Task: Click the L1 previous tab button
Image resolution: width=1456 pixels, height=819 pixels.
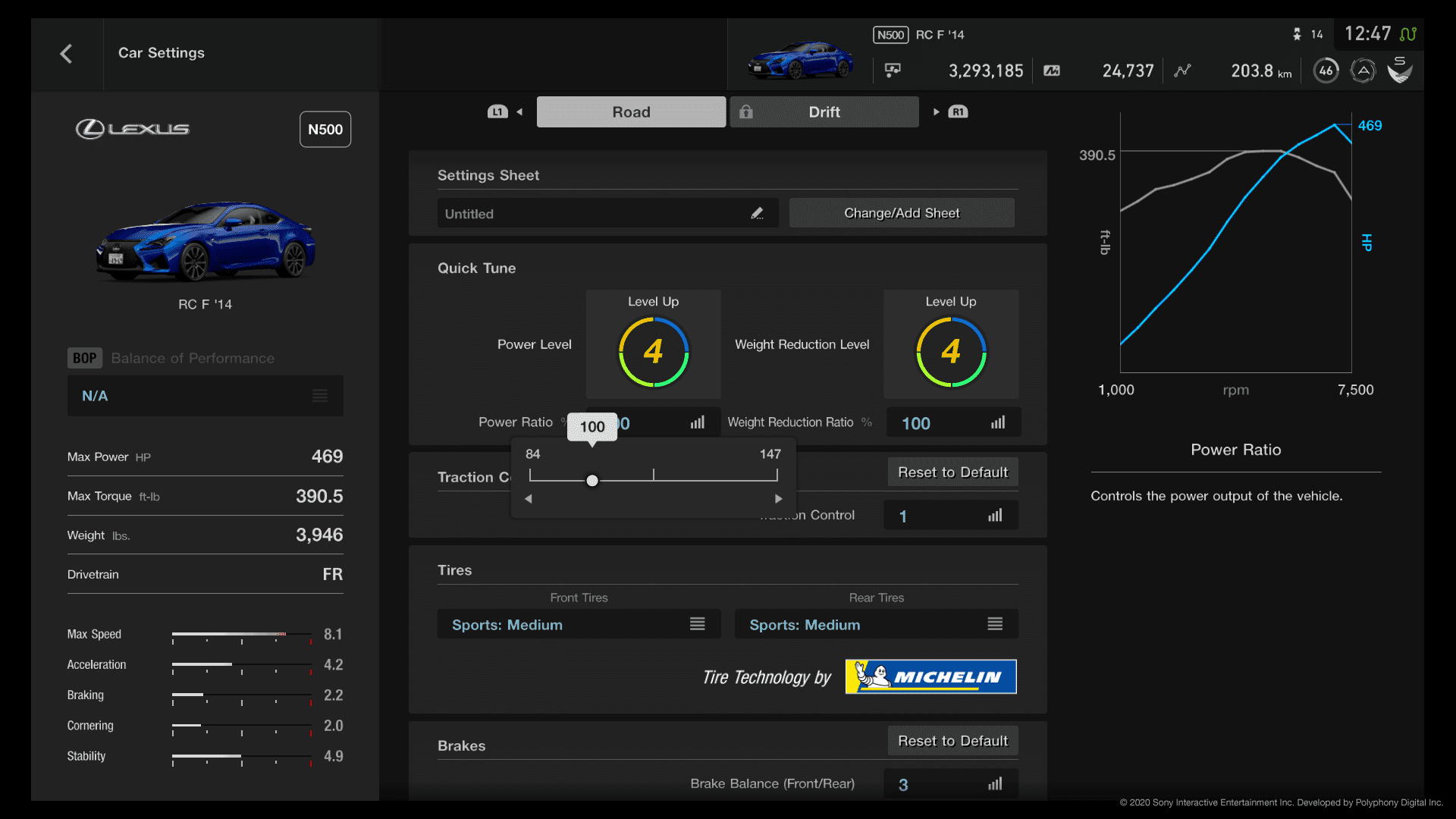Action: (497, 111)
